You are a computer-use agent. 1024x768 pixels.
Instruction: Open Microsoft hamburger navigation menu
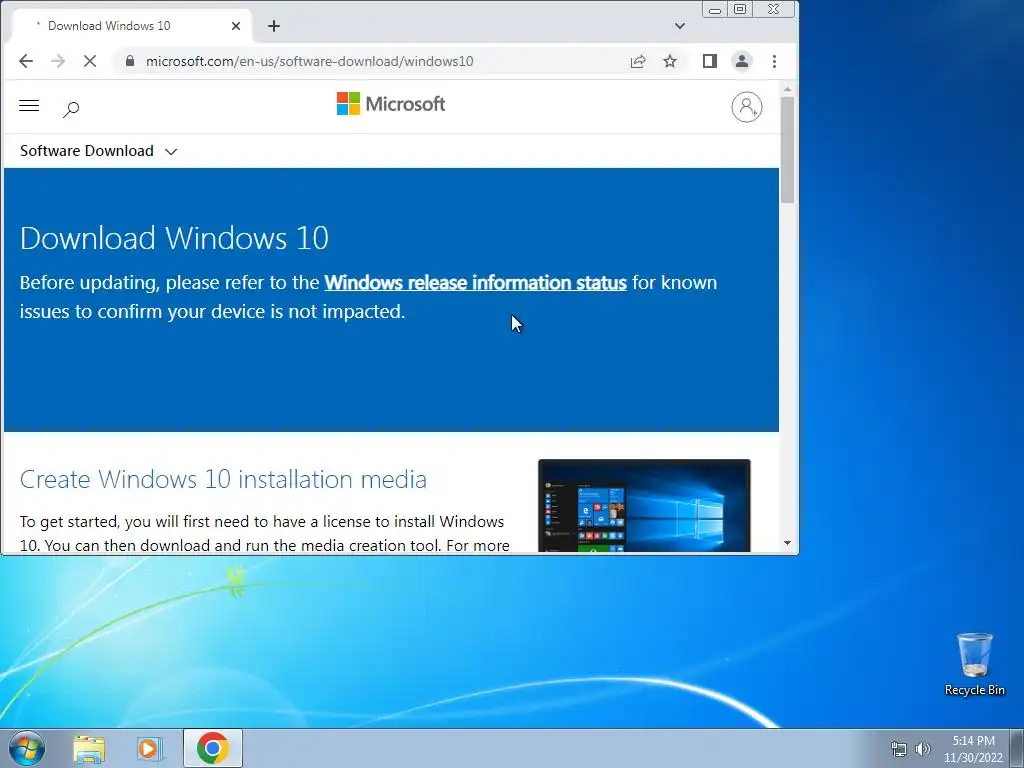29,106
